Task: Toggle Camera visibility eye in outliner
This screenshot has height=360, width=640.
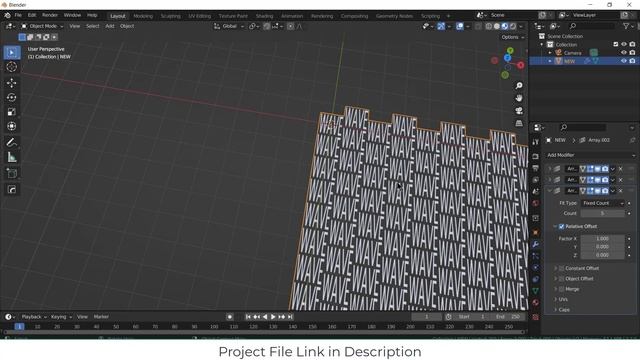Action: 624,53
